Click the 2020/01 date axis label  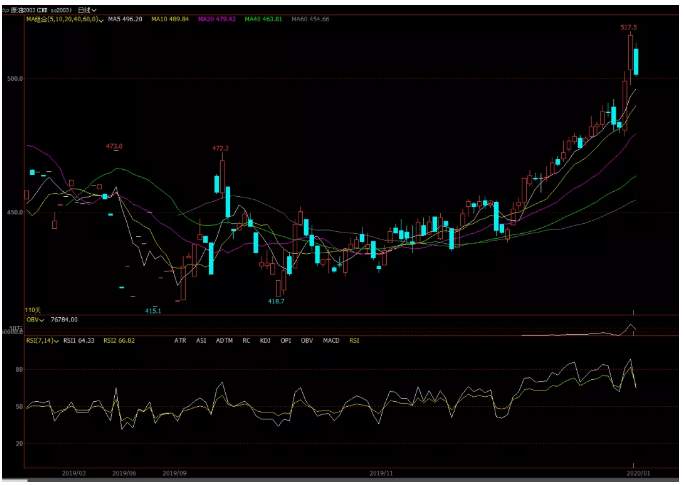coord(638,473)
